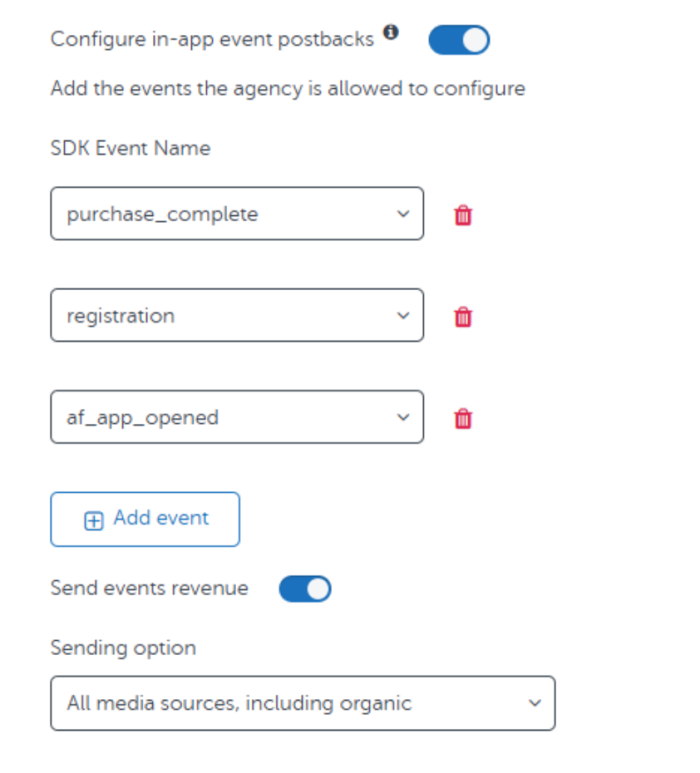Screen dimensions: 700x773
Task: Open the Sending option dropdown list
Action: click(x=303, y=703)
